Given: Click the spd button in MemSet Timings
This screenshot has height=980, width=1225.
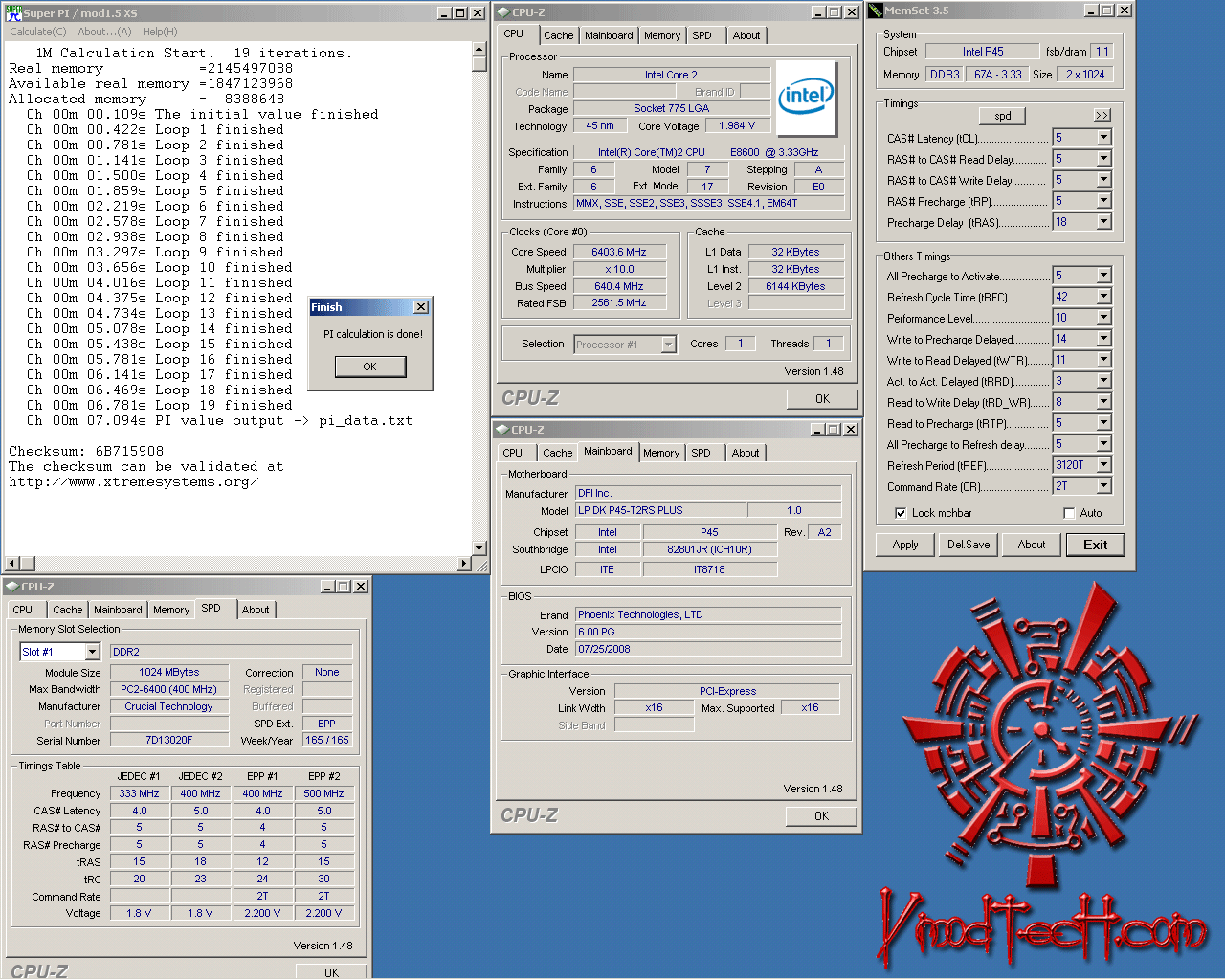Looking at the screenshot, I should point(1002,116).
